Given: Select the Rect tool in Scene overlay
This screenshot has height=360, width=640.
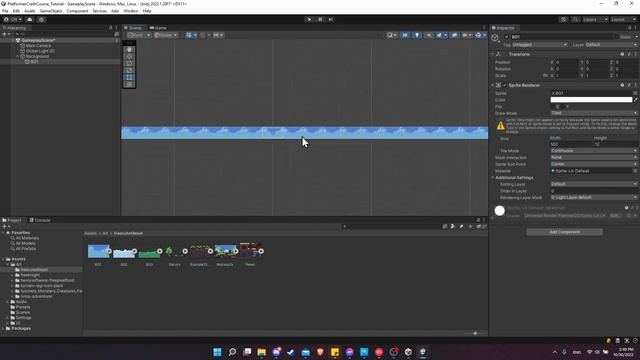Looking at the screenshot, I should pos(129,77).
